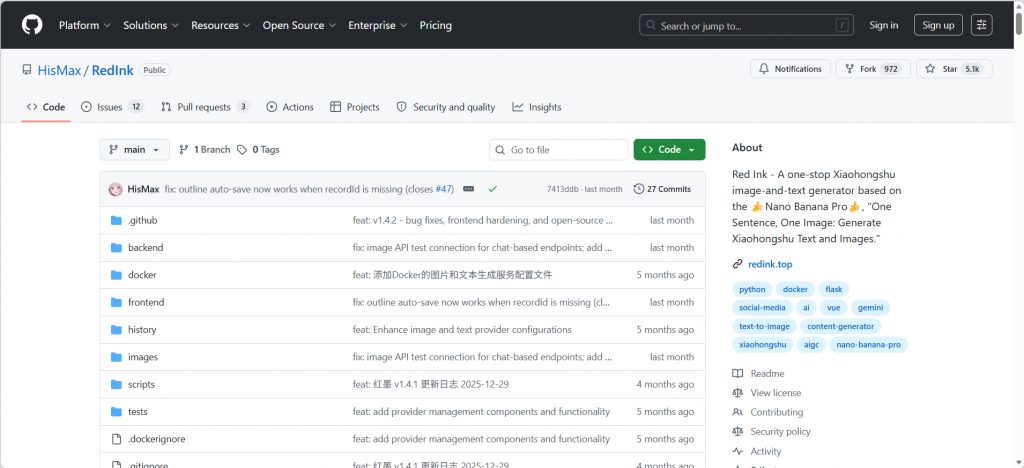
Task: Click the Sign up button
Action: 938,25
